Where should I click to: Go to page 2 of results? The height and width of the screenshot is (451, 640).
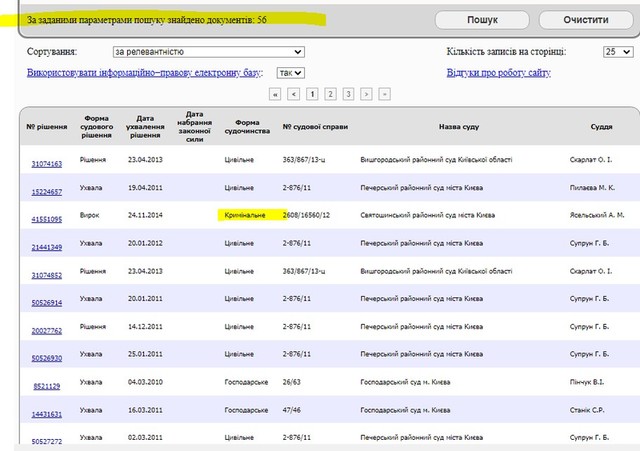coord(330,94)
